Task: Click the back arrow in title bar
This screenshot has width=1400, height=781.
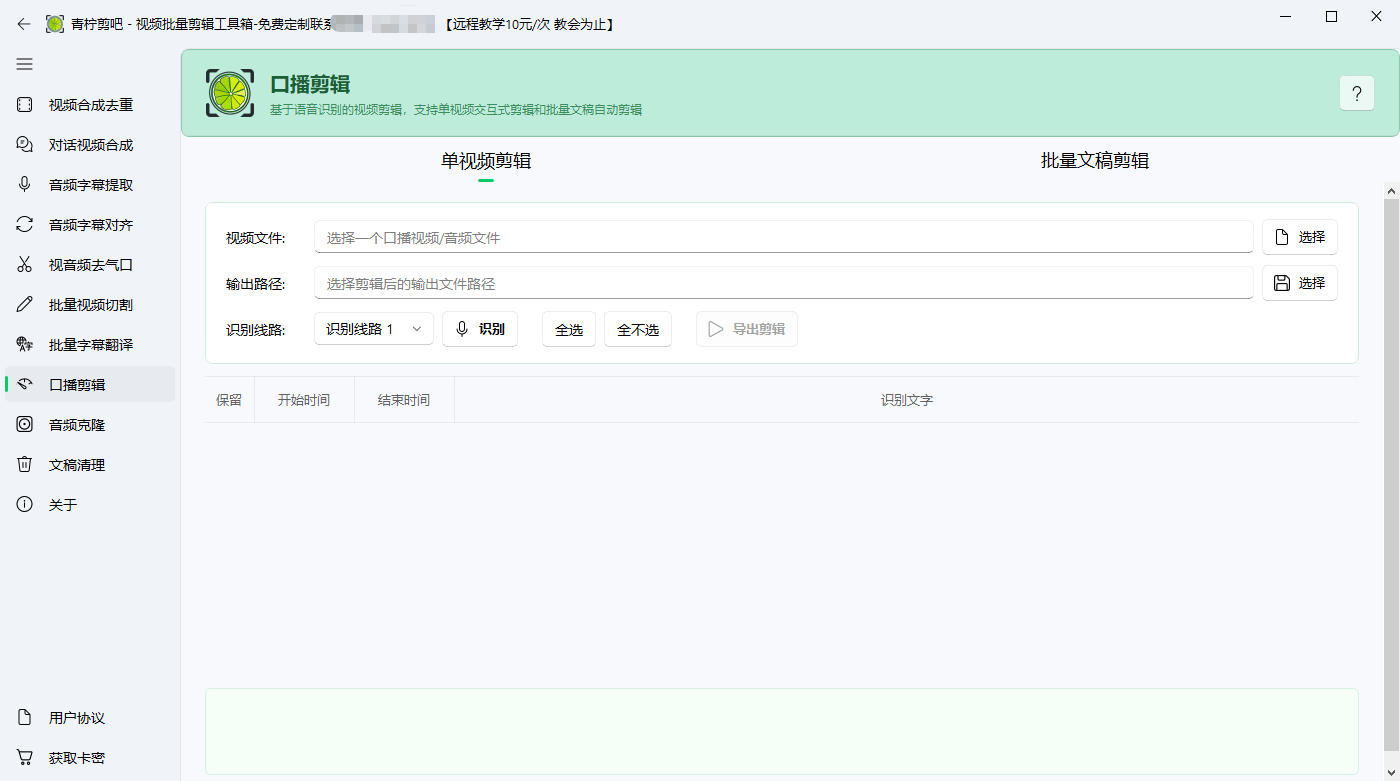Action: click(24, 24)
